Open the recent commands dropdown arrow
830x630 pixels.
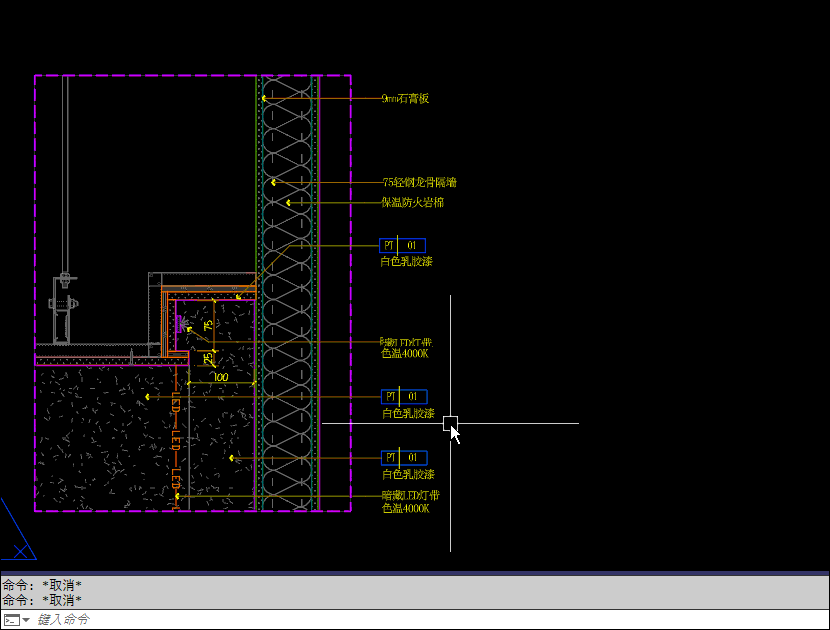click(x=25, y=620)
